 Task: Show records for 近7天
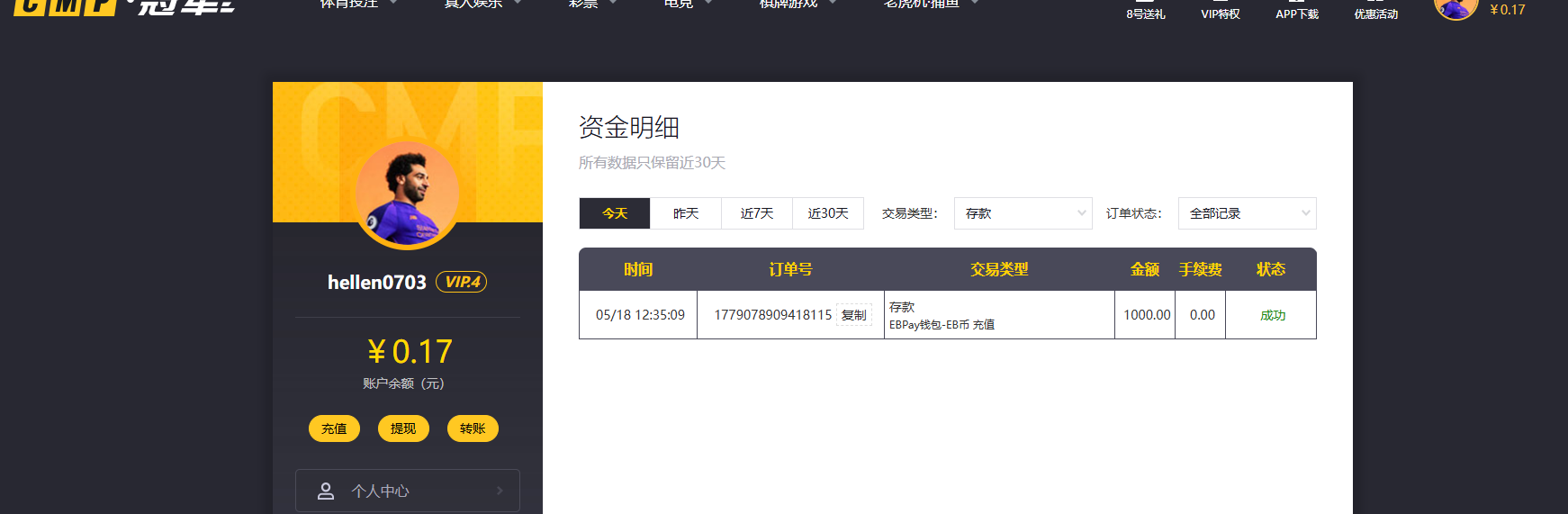757,213
